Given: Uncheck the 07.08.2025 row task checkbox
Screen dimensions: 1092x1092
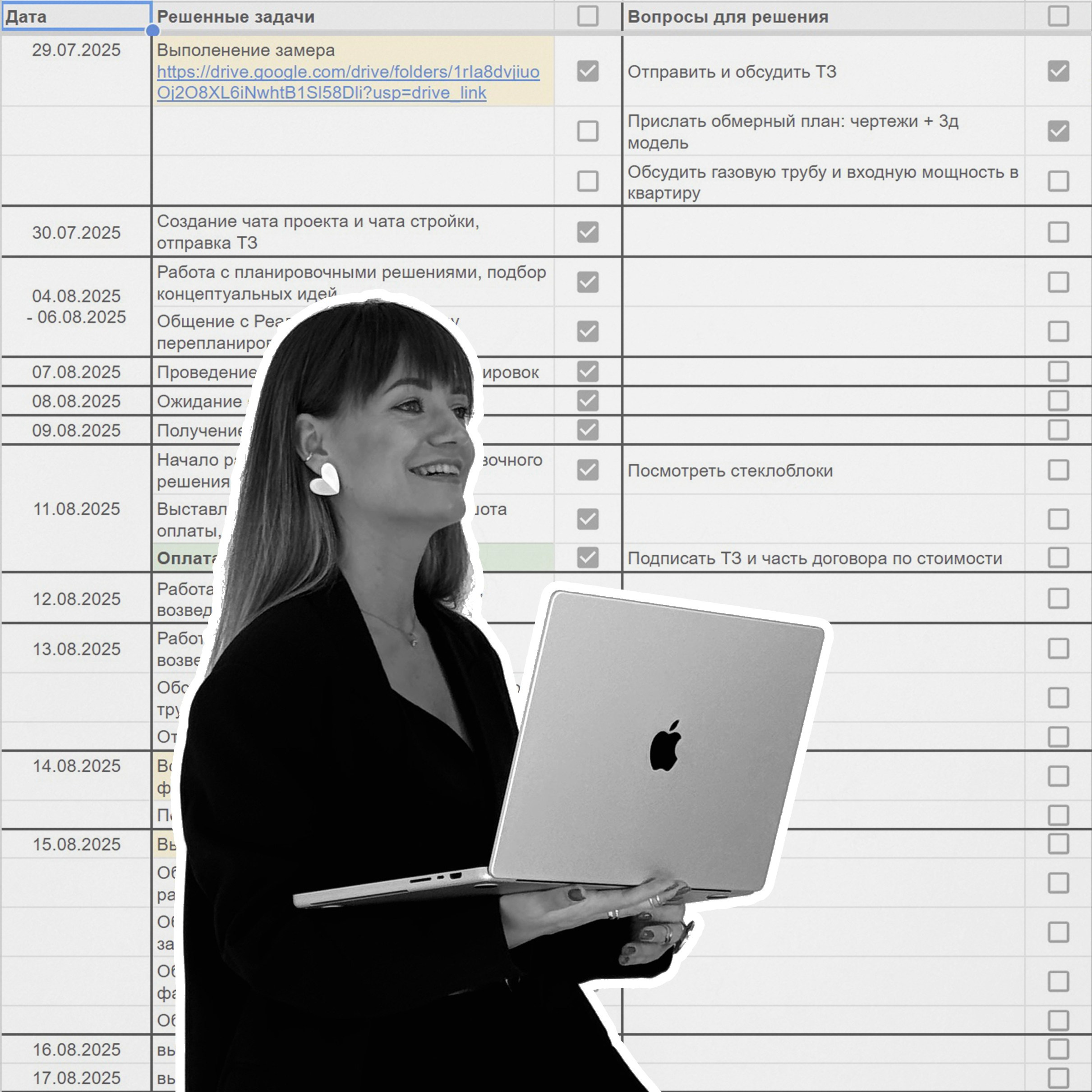Looking at the screenshot, I should click(588, 371).
